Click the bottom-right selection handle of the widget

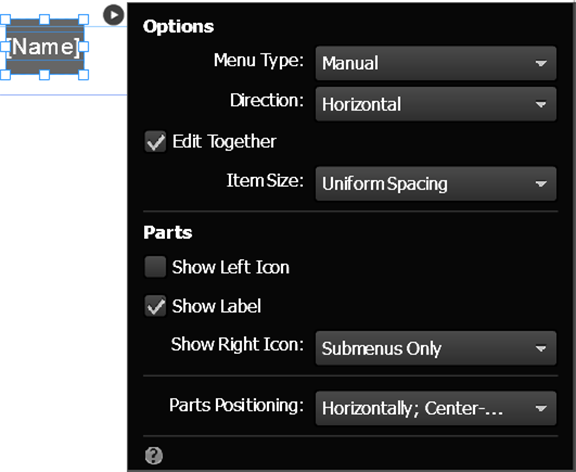tap(83, 75)
